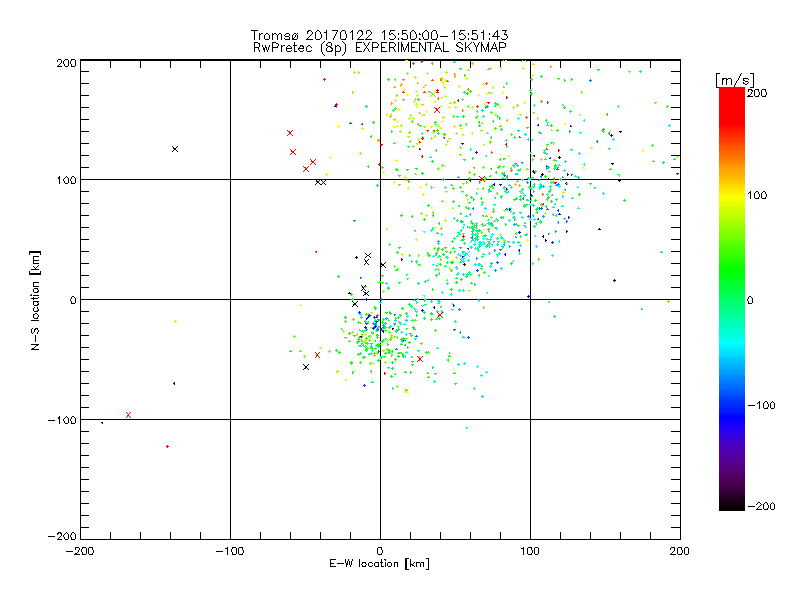Viewport: 800px width, 600px height.
Task: Click the title text 'Tromsø 20170122 15:50:00-15:51:43'
Action: [x=379, y=35]
